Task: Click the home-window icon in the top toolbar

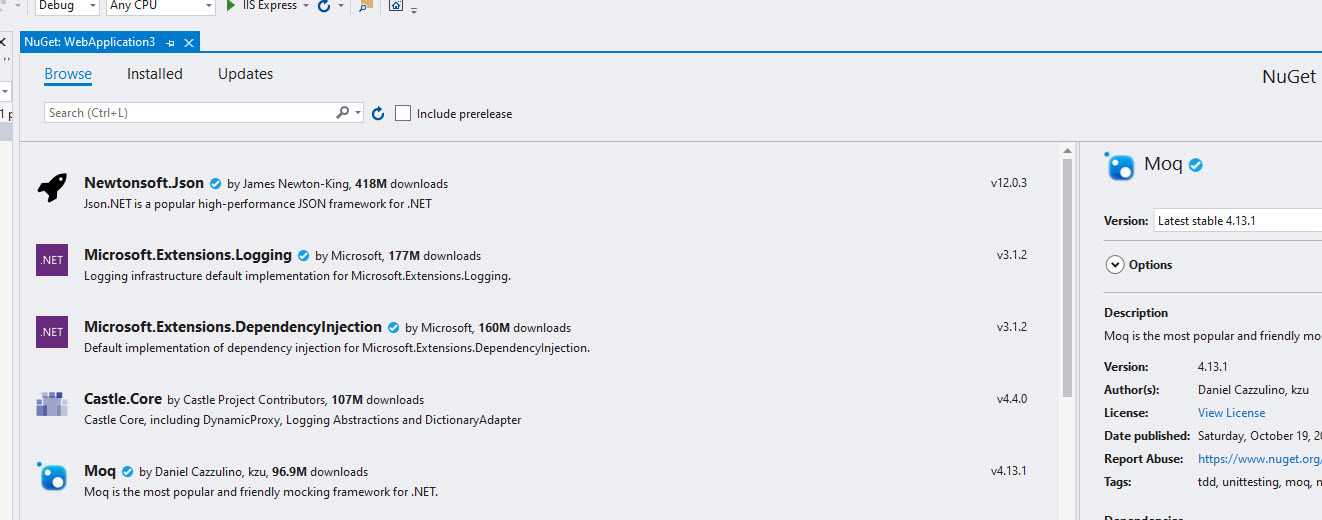Action: [x=396, y=6]
